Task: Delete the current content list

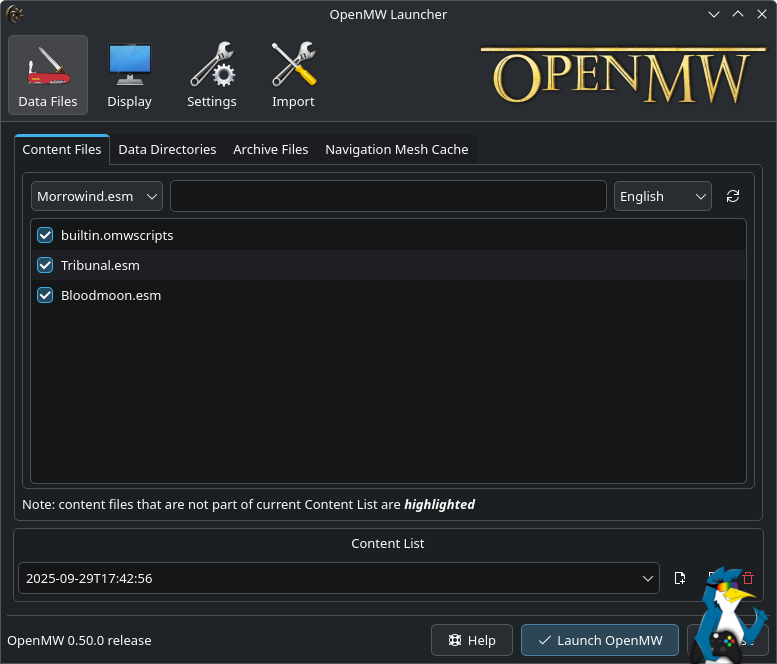Action: click(x=748, y=578)
